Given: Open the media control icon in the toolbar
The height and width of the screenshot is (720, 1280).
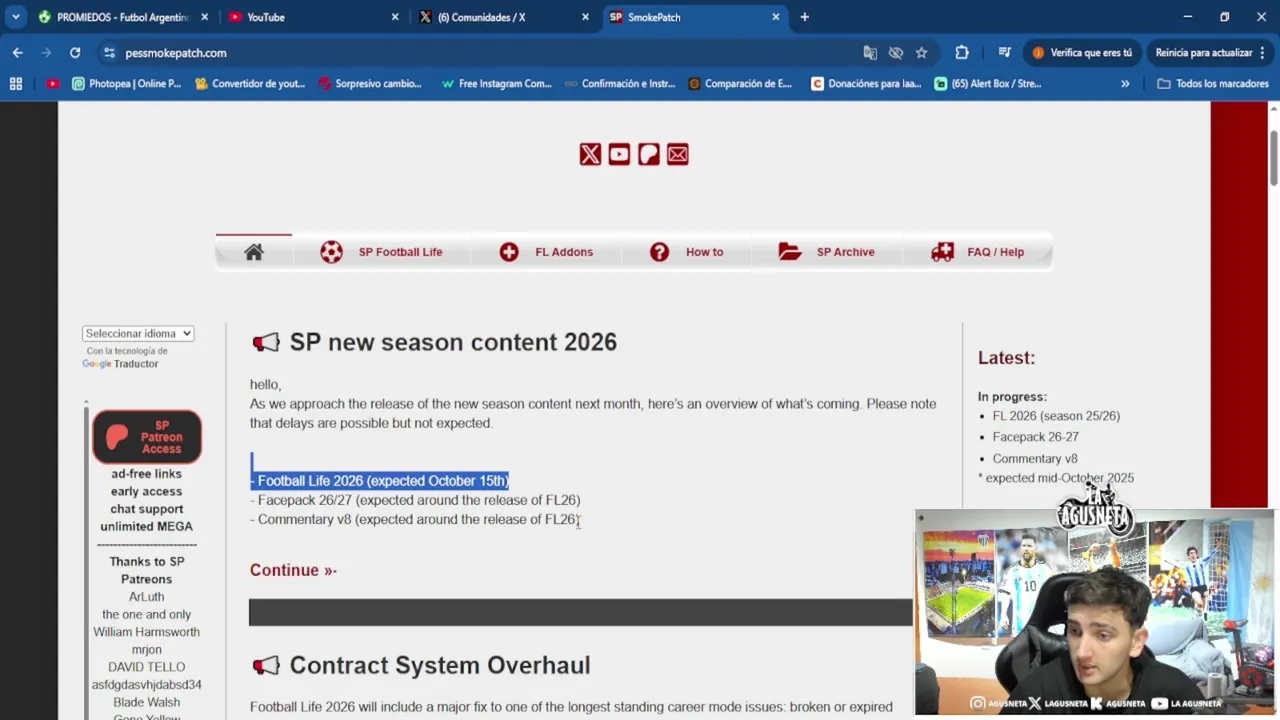Looking at the screenshot, I should pyautogui.click(x=1005, y=53).
